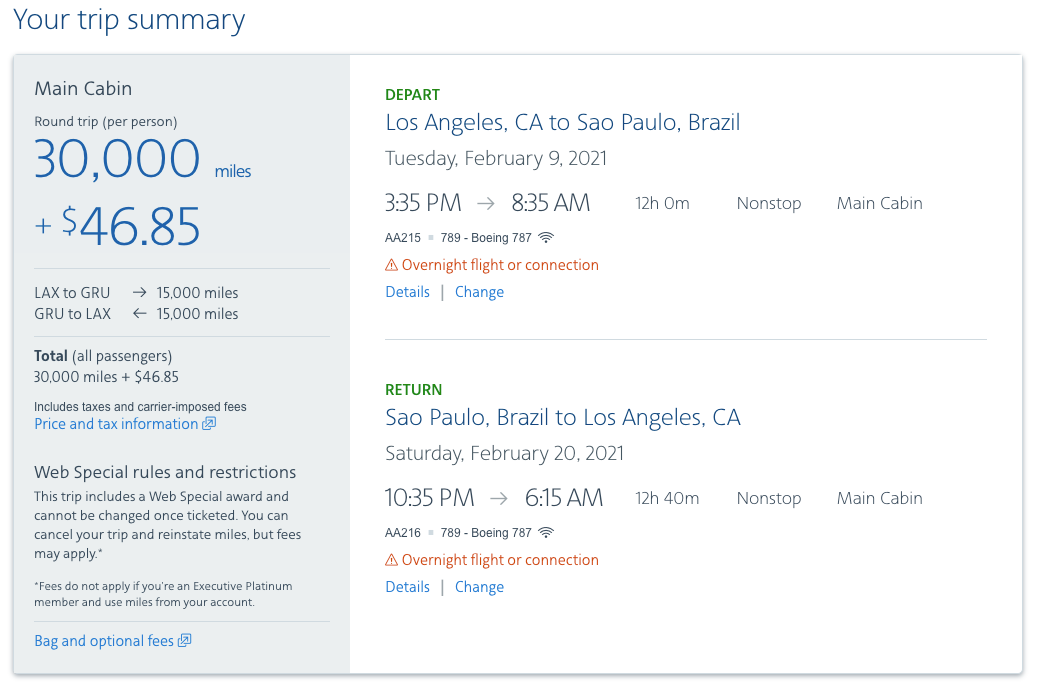Show Details for the return flight

407,587
